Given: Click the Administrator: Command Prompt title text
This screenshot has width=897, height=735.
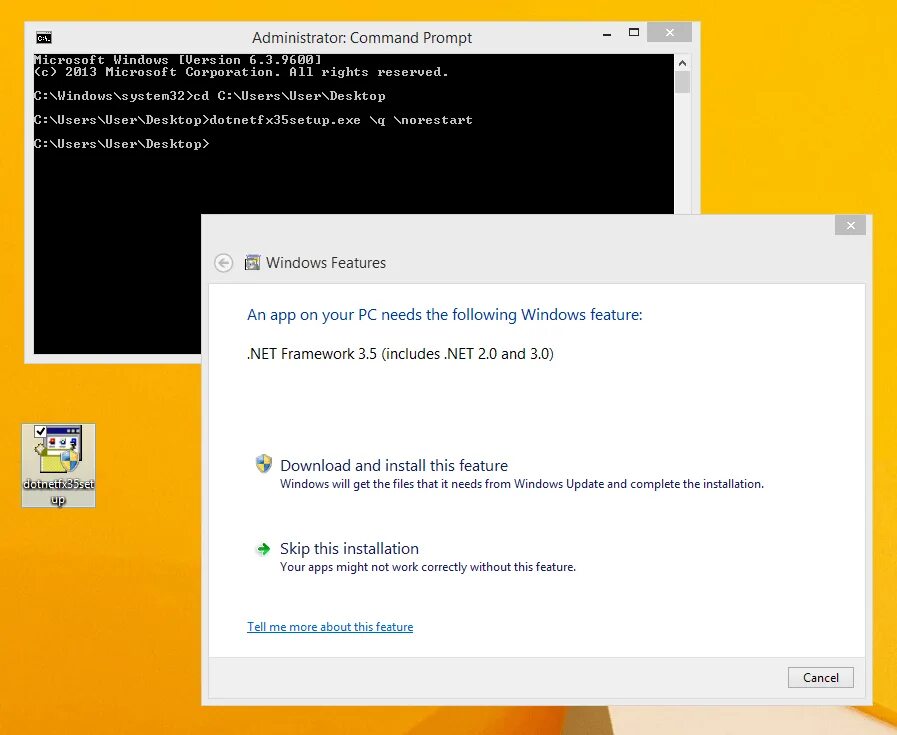Looking at the screenshot, I should pos(362,38).
